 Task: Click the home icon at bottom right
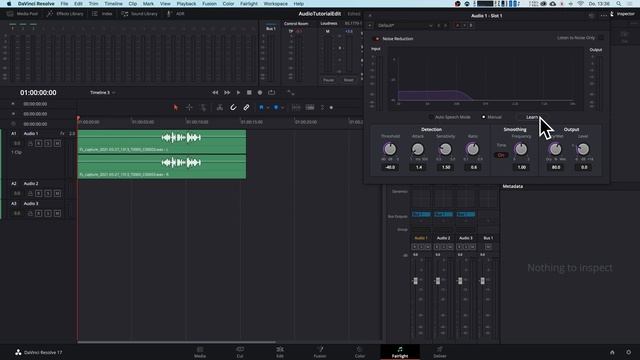pyautogui.click(x=612, y=352)
